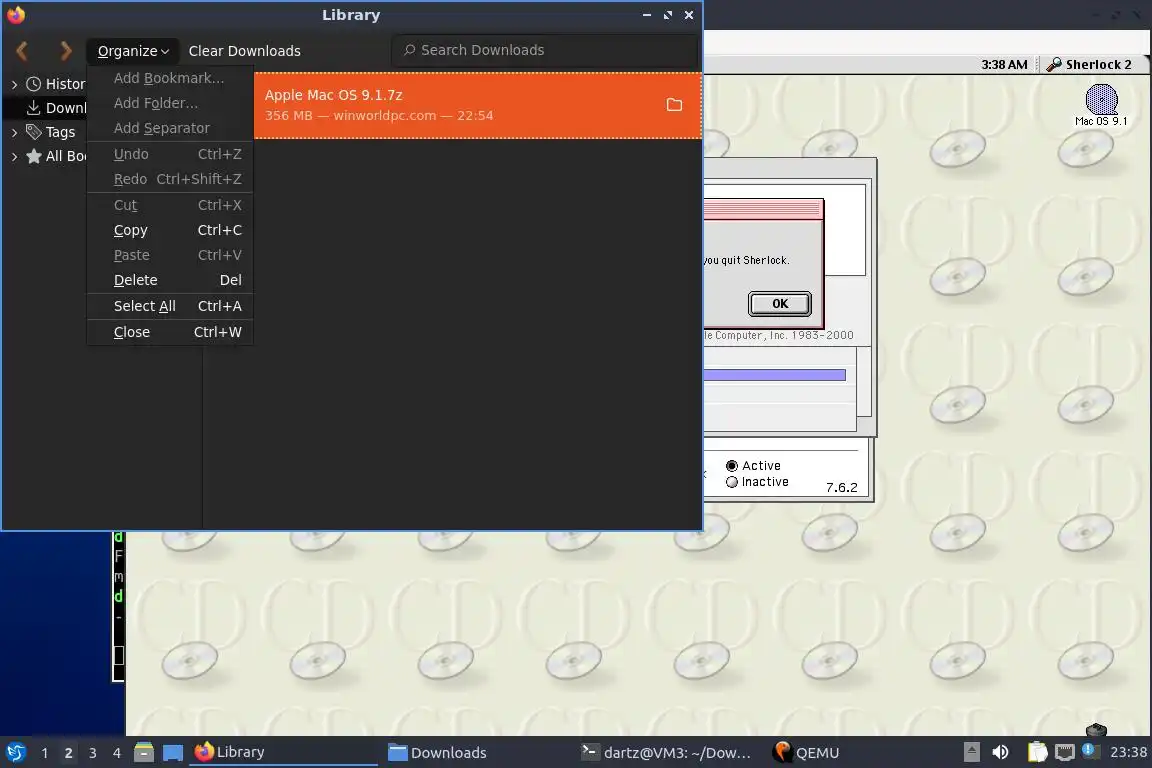Choose Close from the Organize menu

tap(170, 332)
